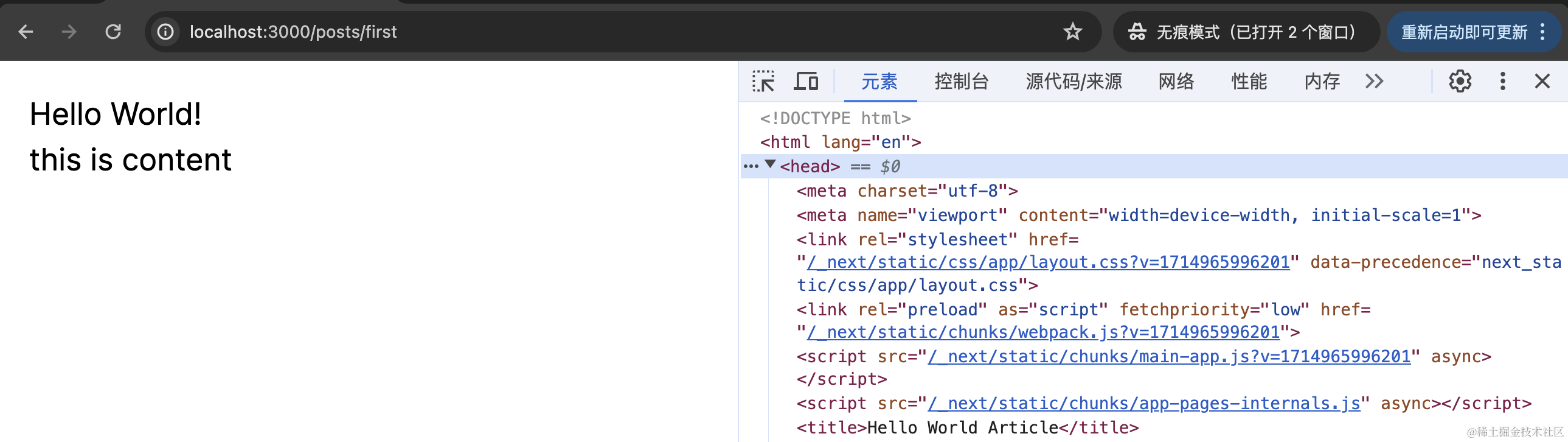The height and width of the screenshot is (442, 1568).
Task: Collapse the head element node
Action: pyautogui.click(x=771, y=164)
